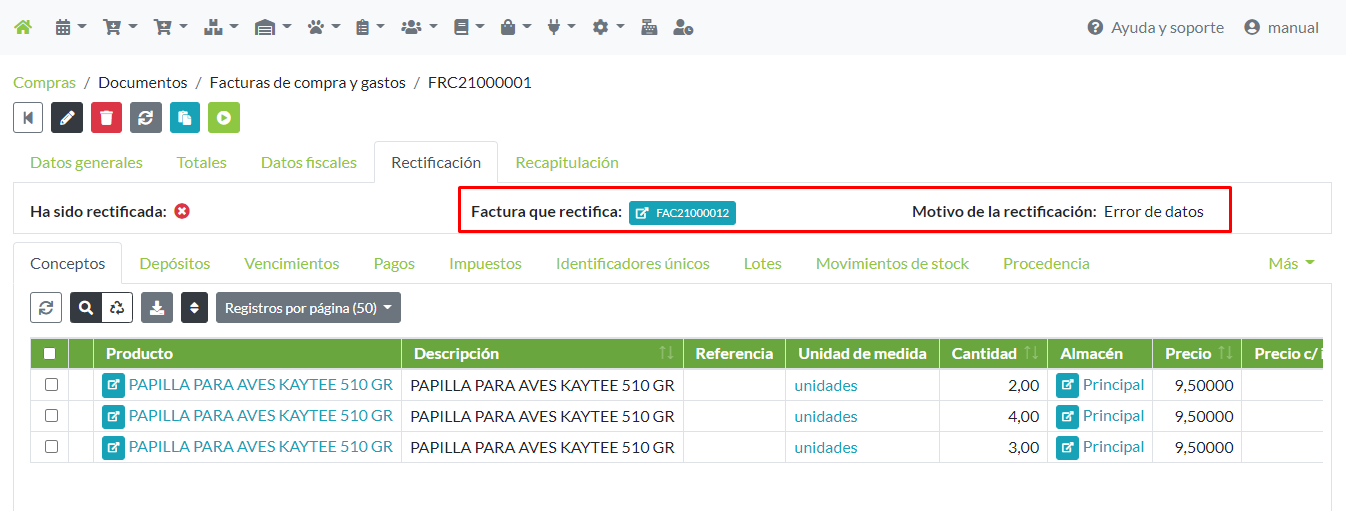Check the row with quantity 2,00
The height and width of the screenshot is (511, 1346).
(51, 385)
